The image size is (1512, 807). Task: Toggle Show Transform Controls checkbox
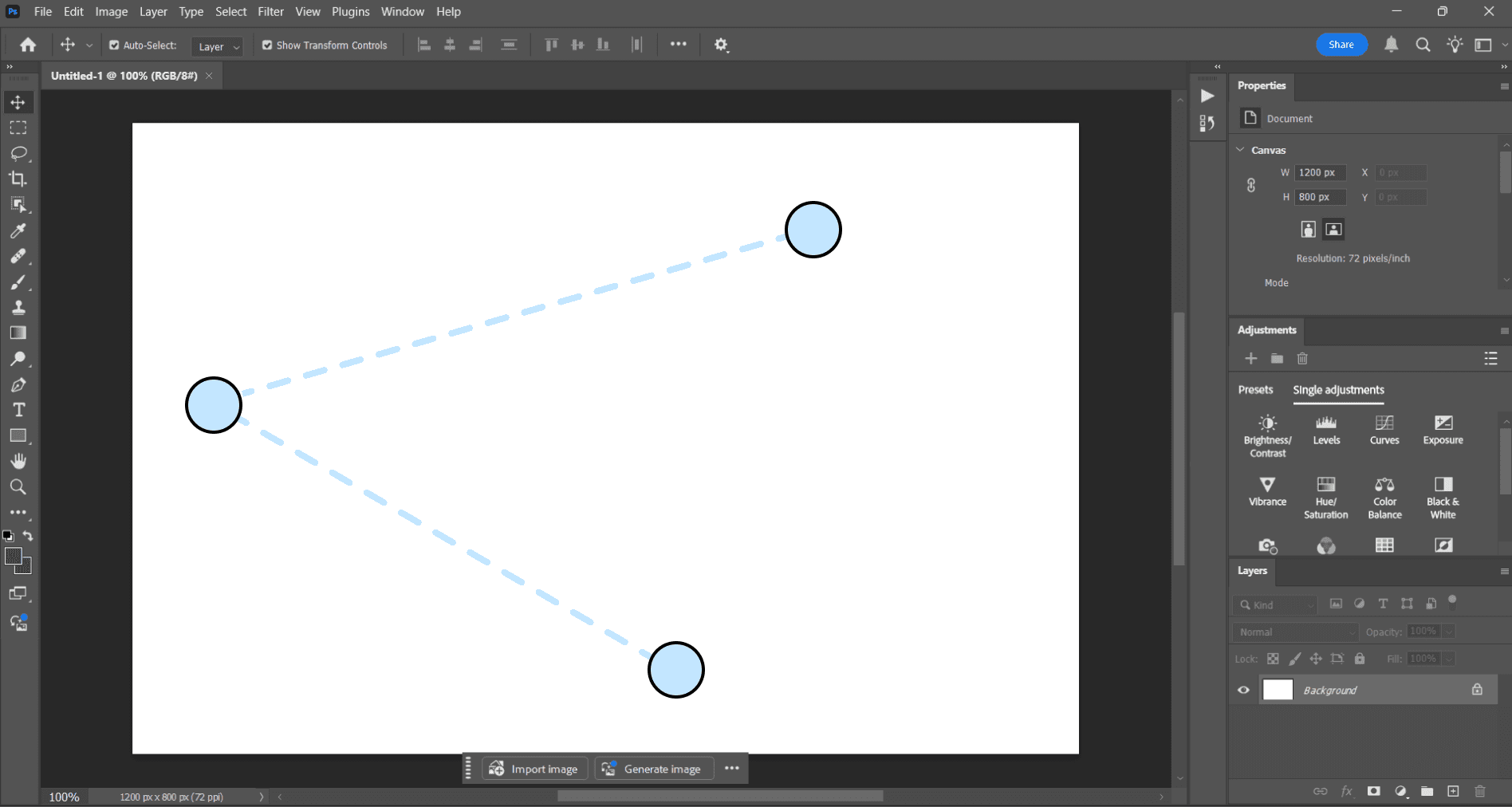[267, 45]
